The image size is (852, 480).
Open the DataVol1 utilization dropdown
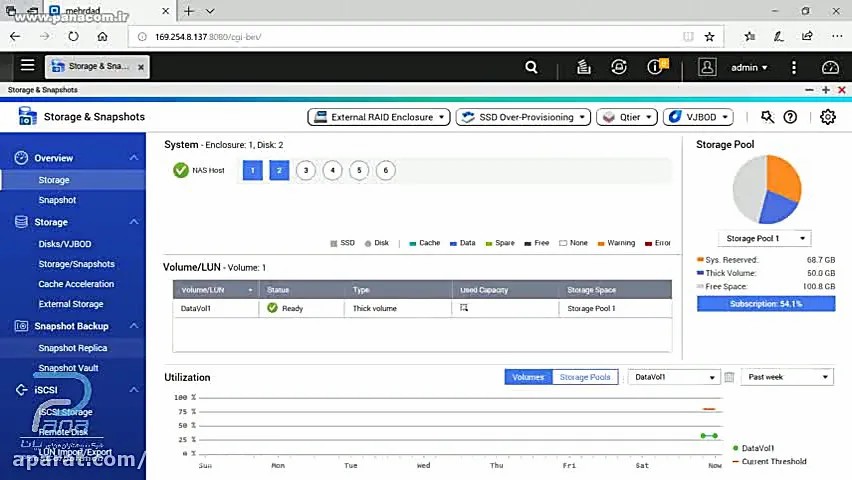tap(674, 377)
